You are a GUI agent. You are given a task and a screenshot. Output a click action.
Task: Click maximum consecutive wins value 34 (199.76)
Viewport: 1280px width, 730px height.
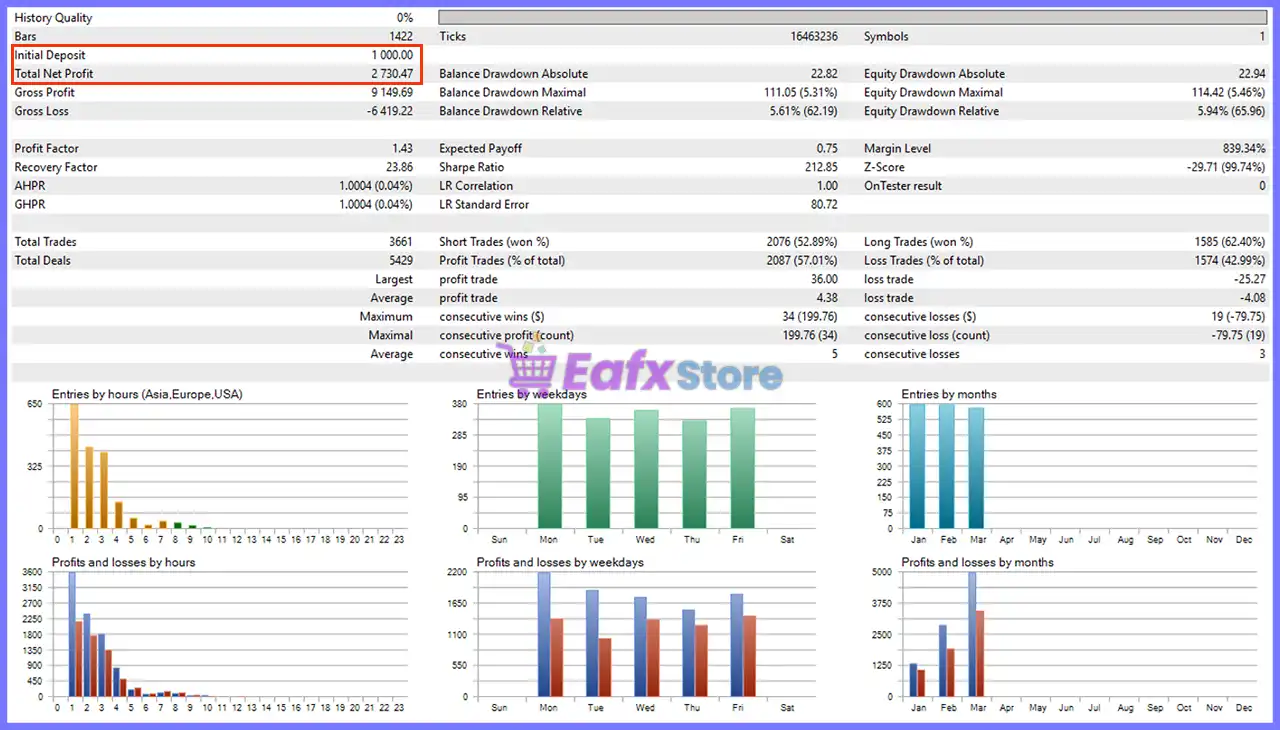tap(809, 317)
